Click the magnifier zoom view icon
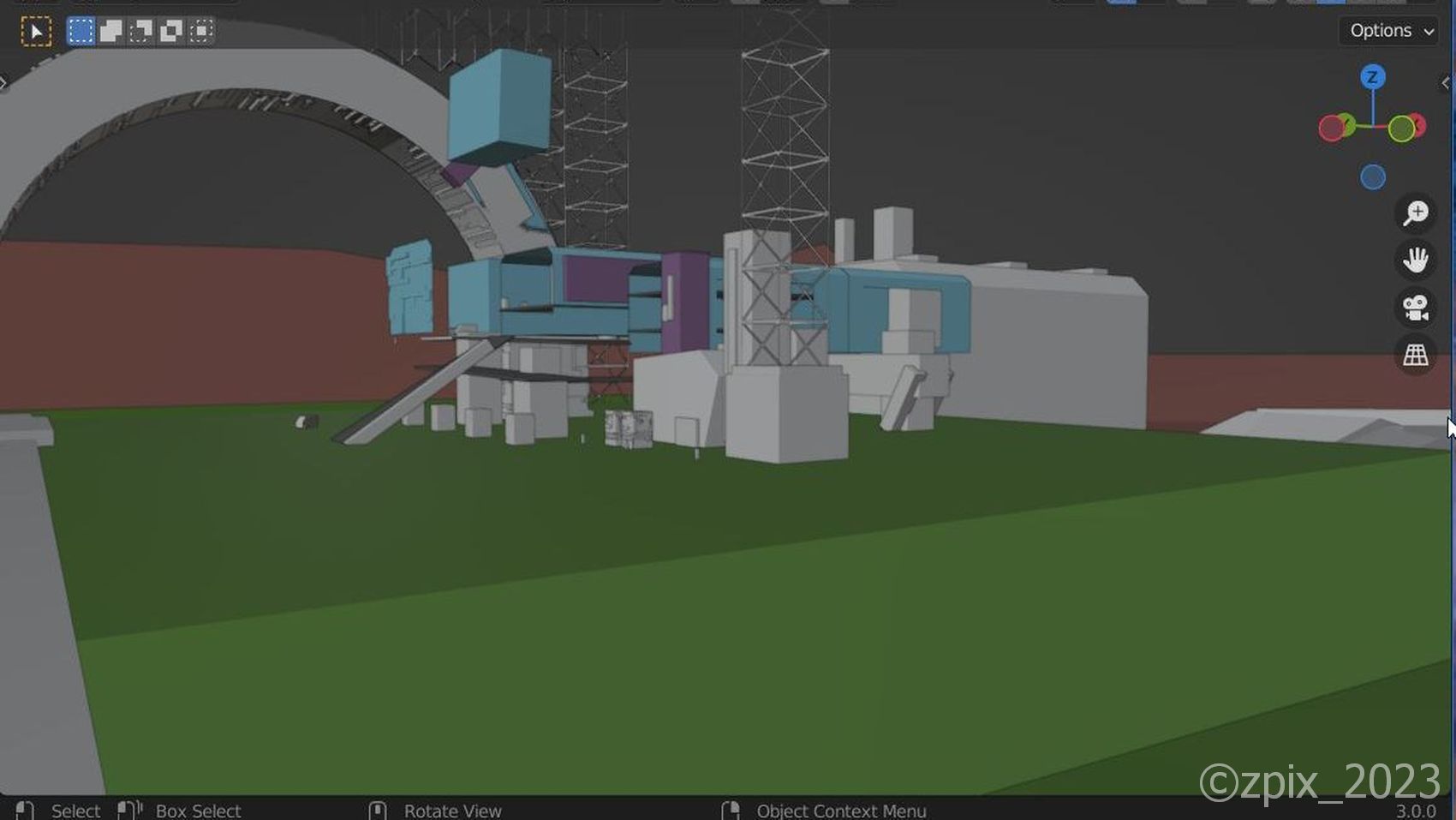The height and width of the screenshot is (820, 1456). [x=1416, y=212]
